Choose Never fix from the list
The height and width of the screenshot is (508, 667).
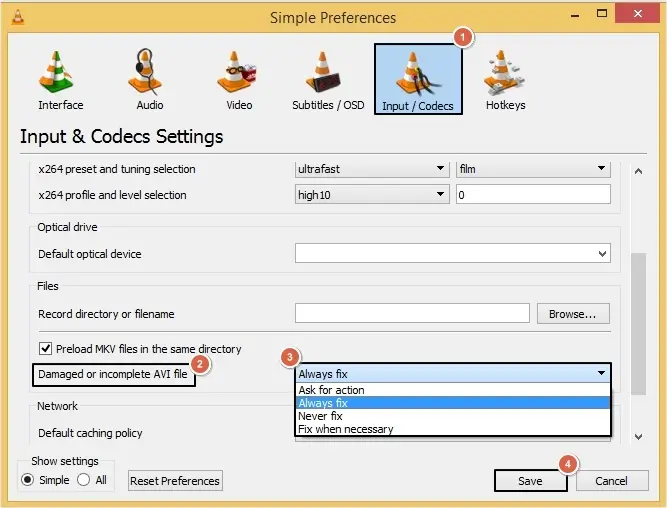click(453, 416)
